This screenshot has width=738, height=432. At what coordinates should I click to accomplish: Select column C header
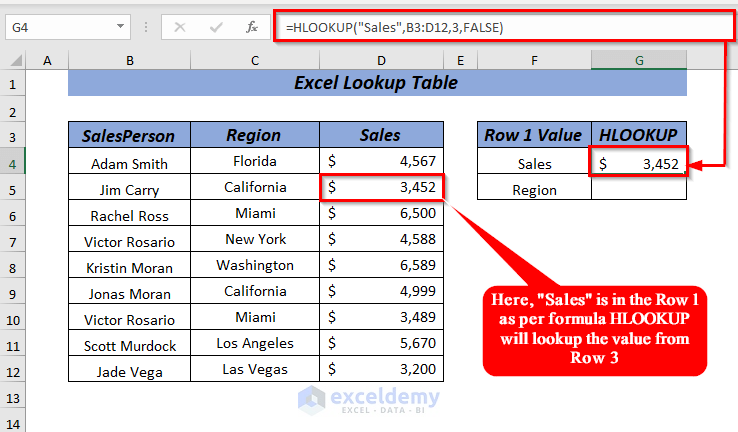coord(255,61)
